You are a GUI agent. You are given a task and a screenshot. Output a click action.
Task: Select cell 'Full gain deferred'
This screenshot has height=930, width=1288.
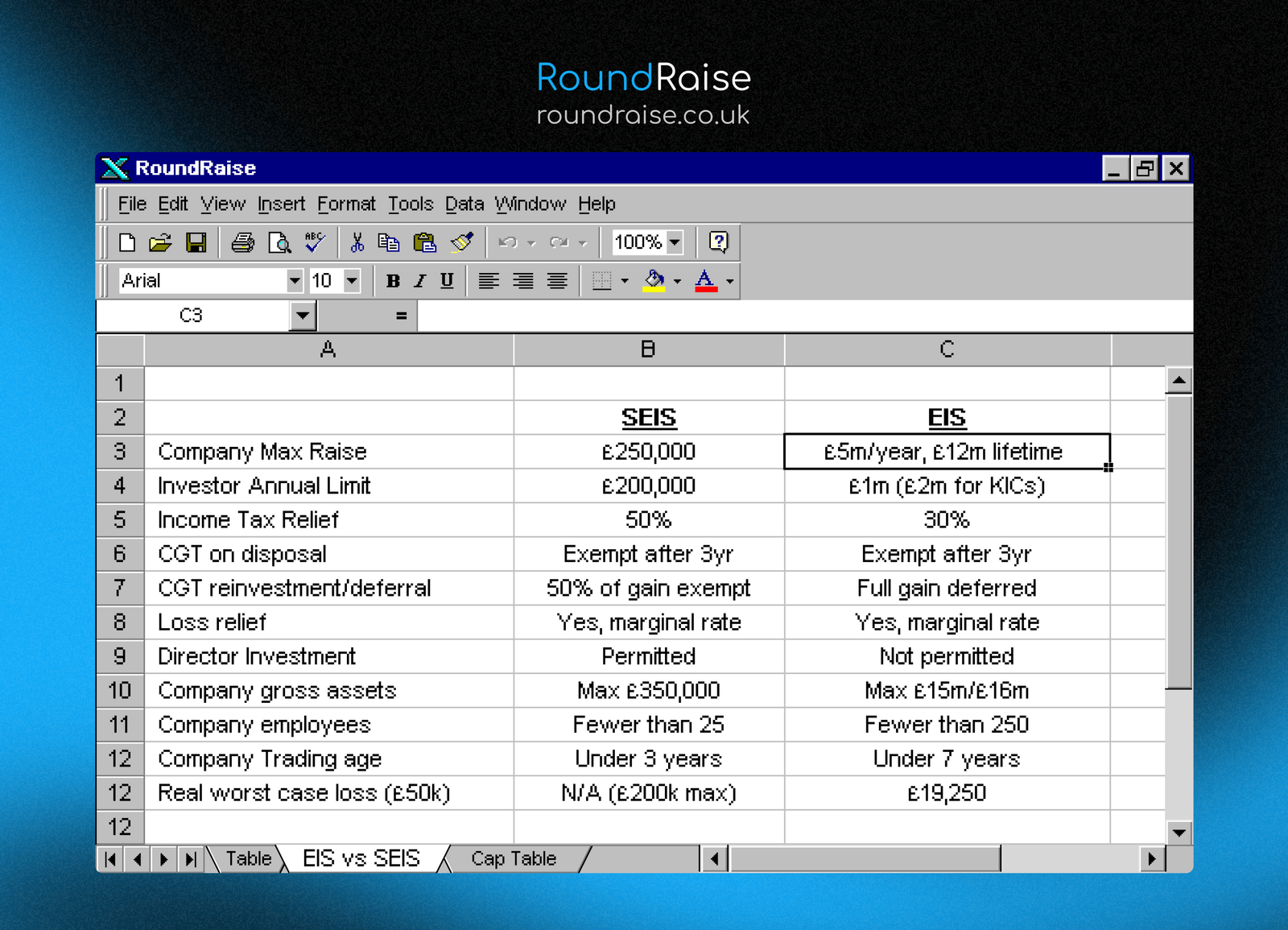pos(947,589)
